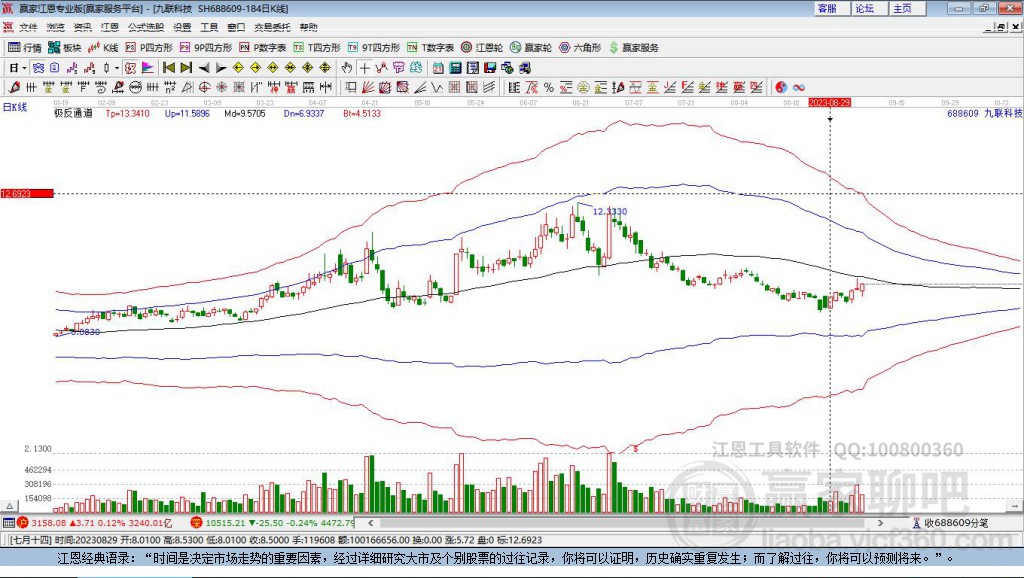
Task: Click the yin-yang taiji icon
Action: [x=781, y=87]
